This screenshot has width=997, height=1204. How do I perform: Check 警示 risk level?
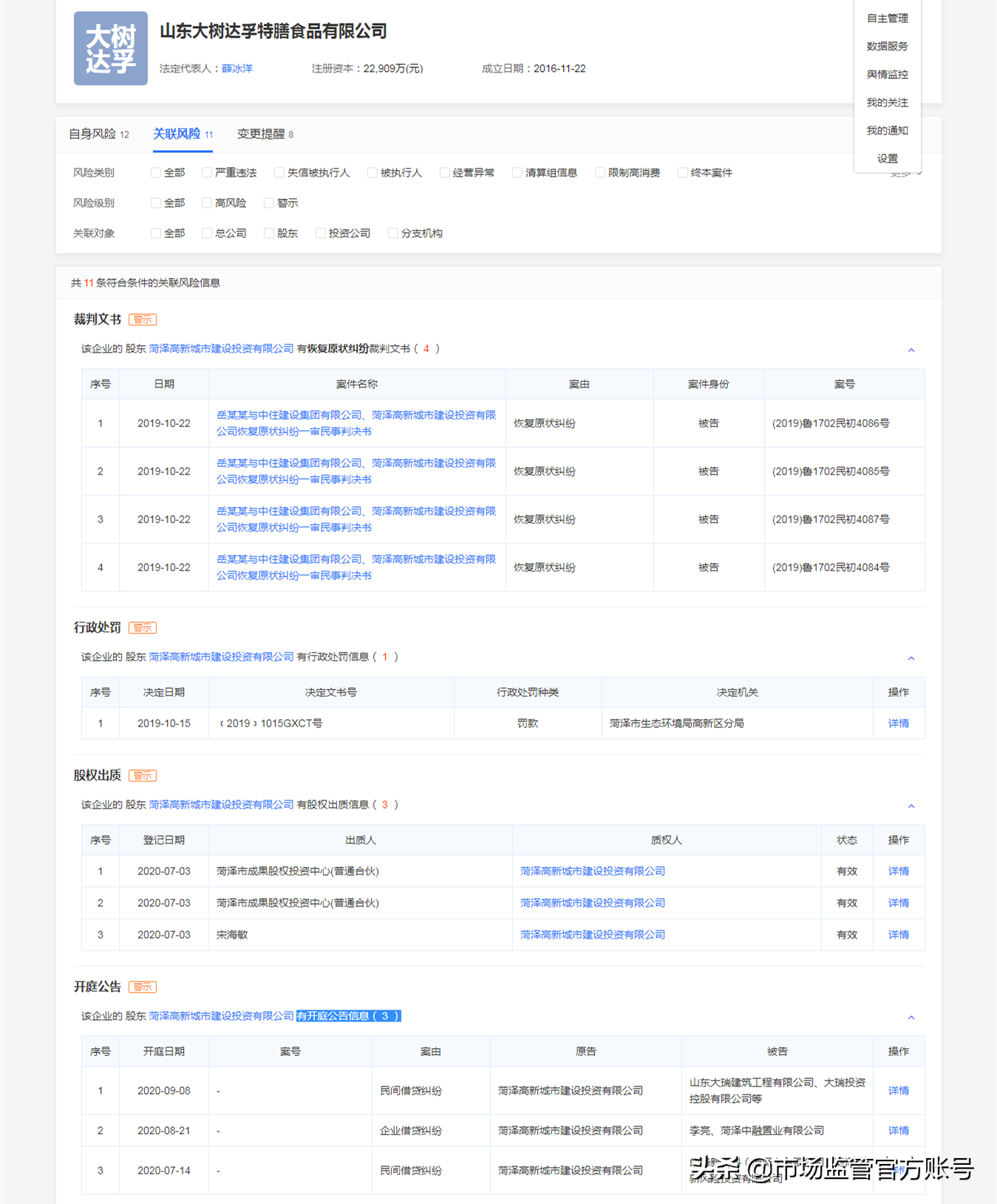tap(268, 203)
